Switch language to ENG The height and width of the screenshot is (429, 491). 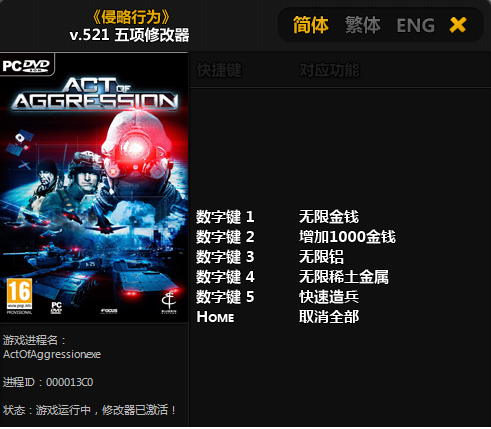pyautogui.click(x=415, y=26)
